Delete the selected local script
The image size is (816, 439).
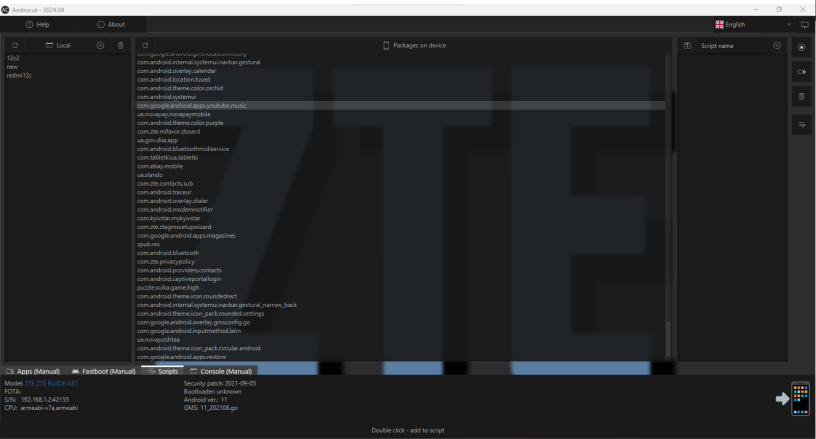[120, 46]
